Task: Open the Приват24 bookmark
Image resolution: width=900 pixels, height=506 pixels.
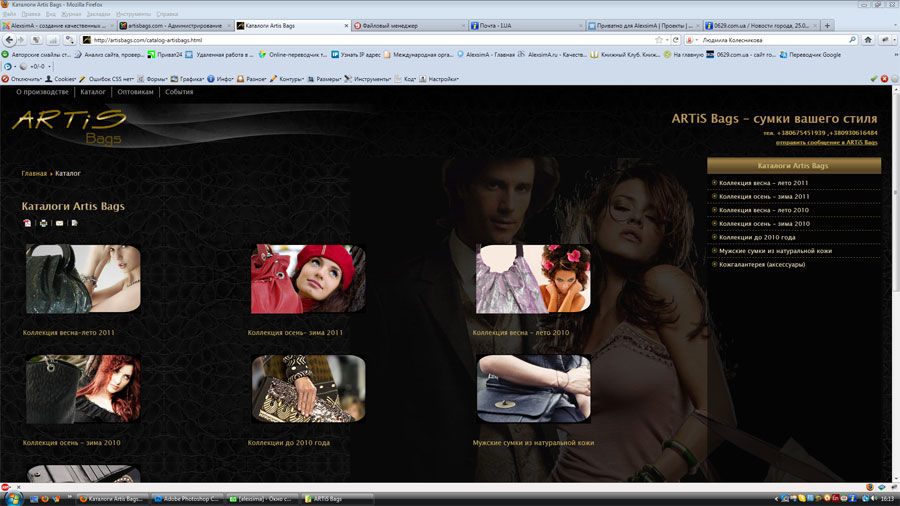Action: (165, 55)
